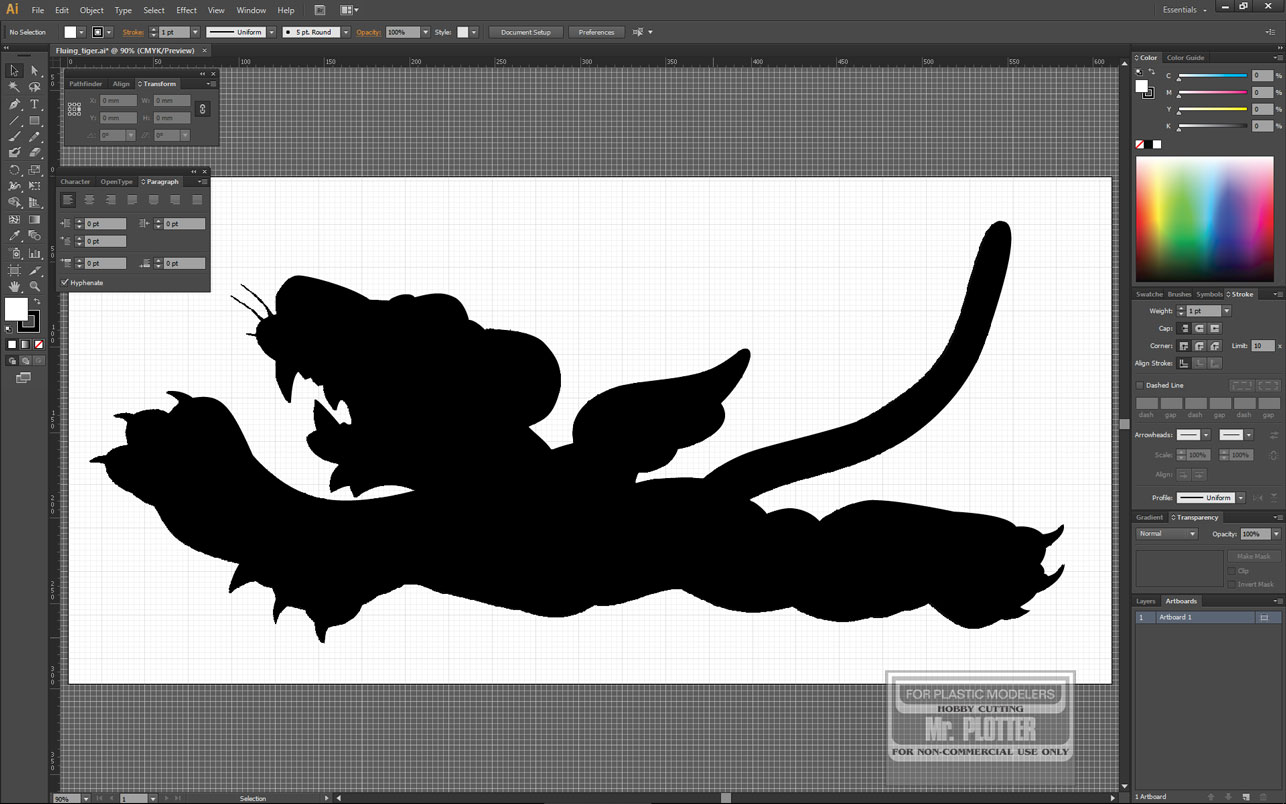
Task: Adjust the Cyan slider in Color panel
Action: (1212, 76)
